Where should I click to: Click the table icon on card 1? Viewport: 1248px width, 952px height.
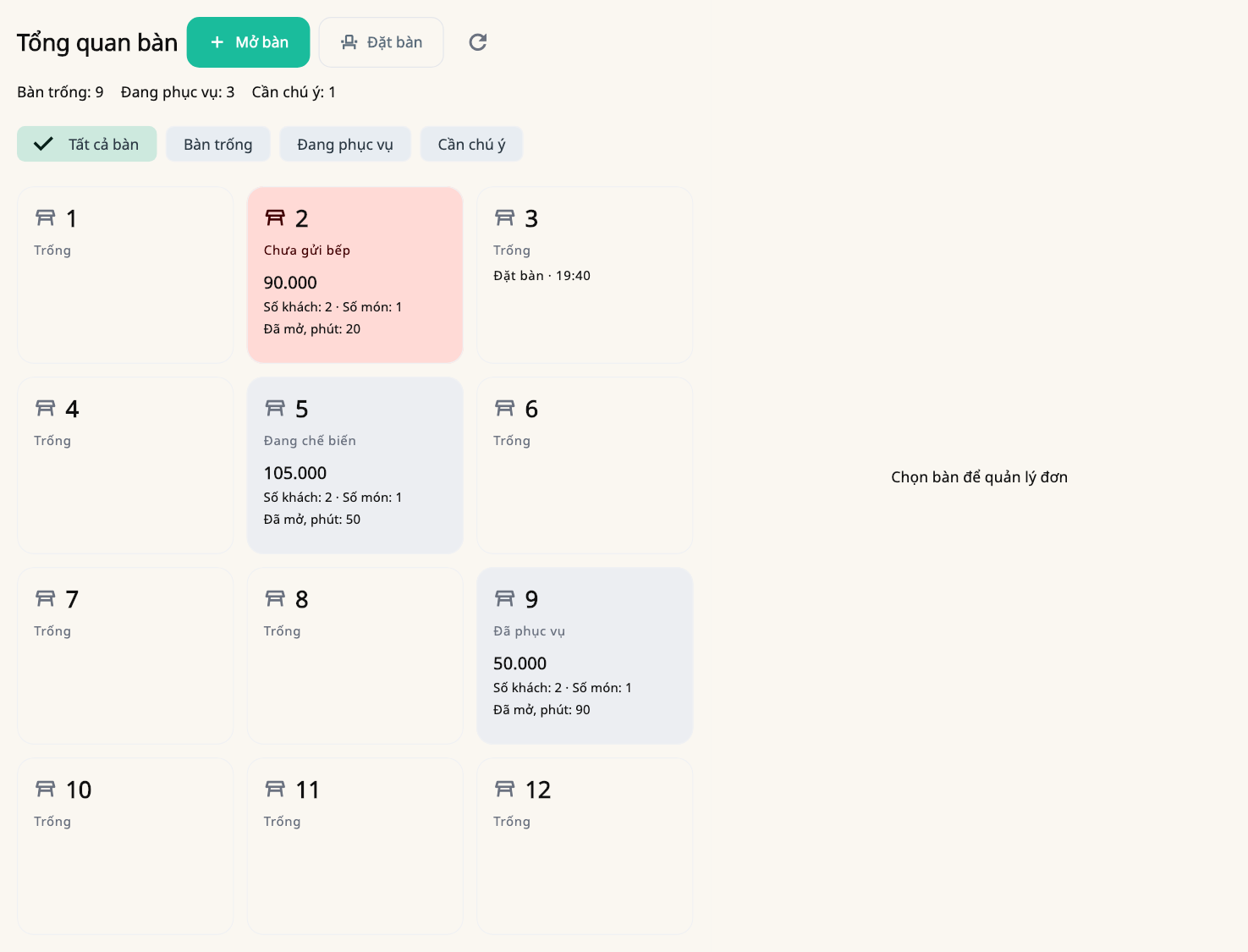(46, 218)
